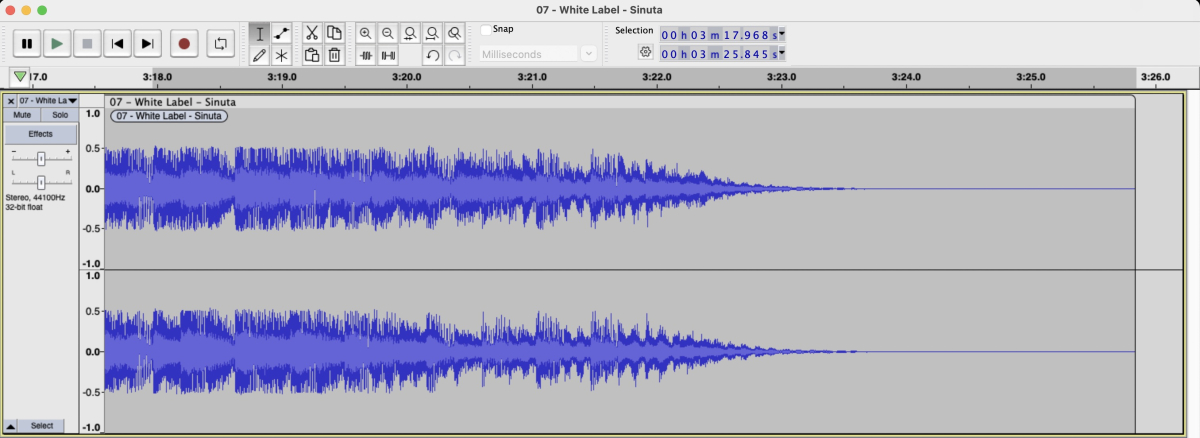Paste audio with the clipboard icon
The image size is (1200, 438).
312,56
